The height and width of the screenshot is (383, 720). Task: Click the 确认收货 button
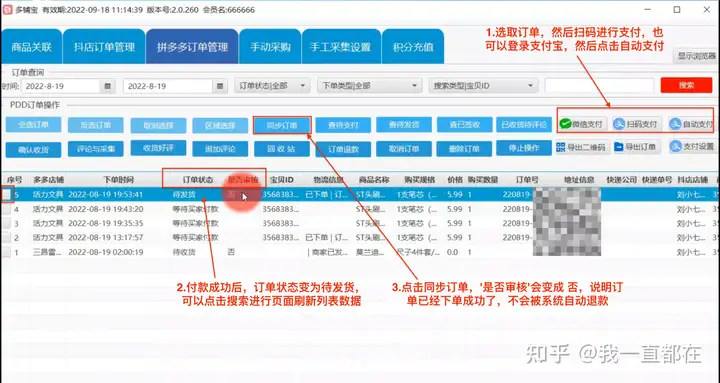tap(33, 150)
